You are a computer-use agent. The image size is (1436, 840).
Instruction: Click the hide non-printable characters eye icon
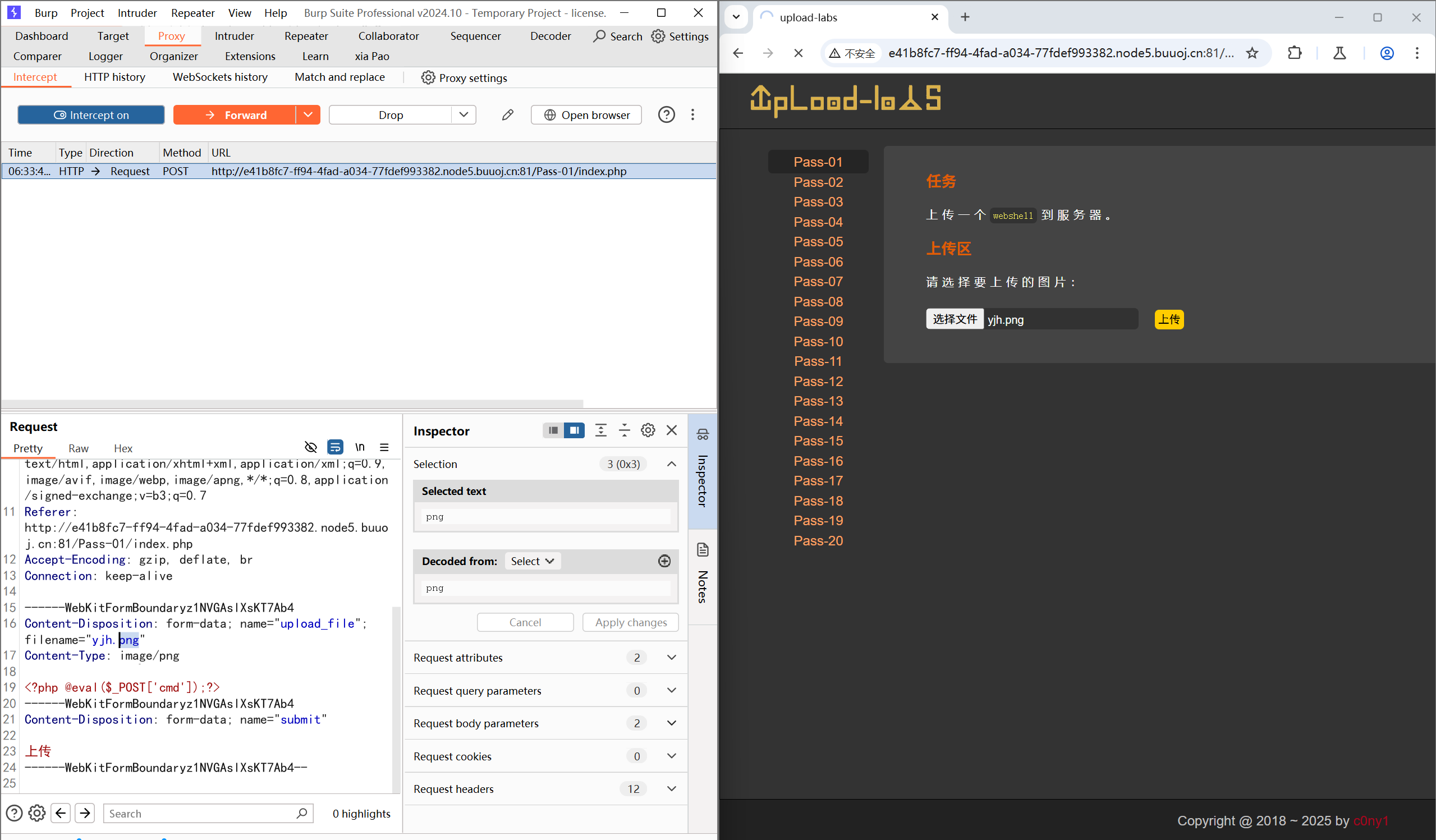pos(310,447)
